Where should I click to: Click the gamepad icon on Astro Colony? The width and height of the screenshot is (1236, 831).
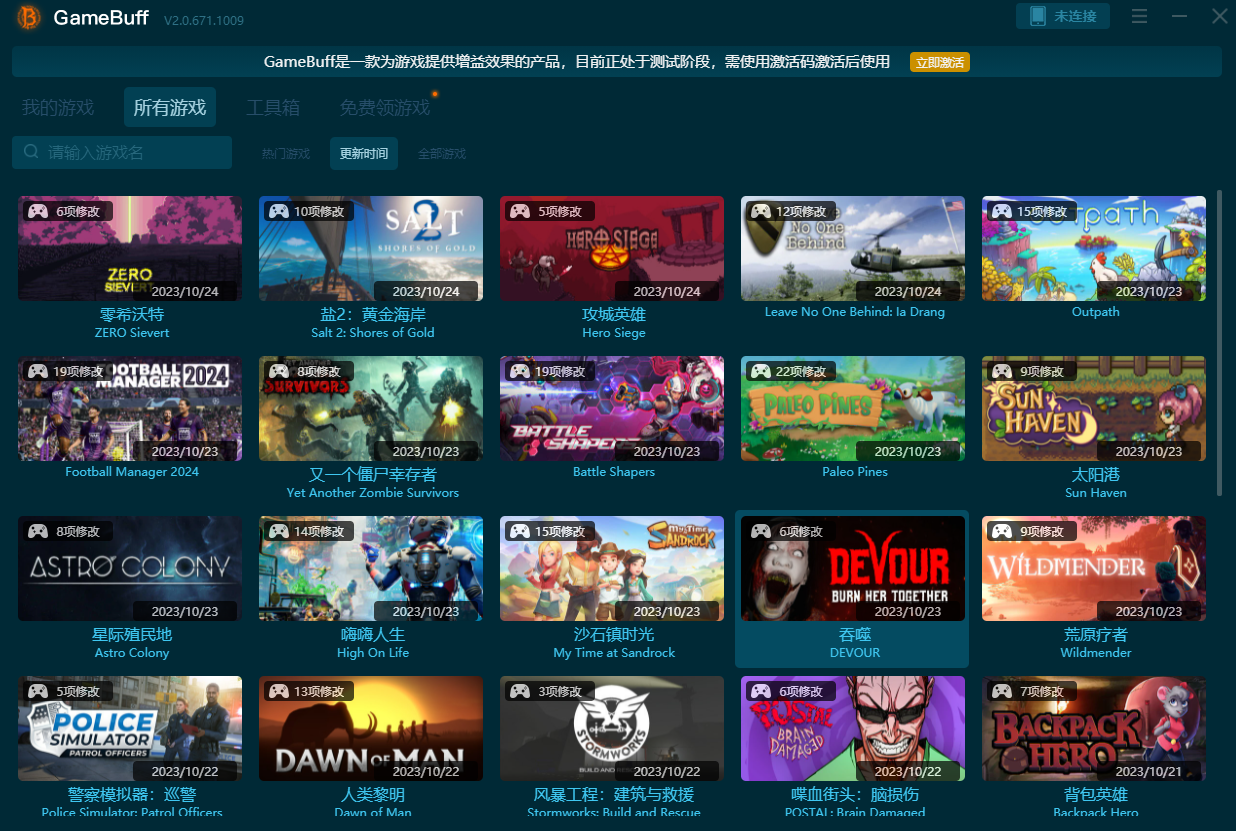click(x=38, y=531)
